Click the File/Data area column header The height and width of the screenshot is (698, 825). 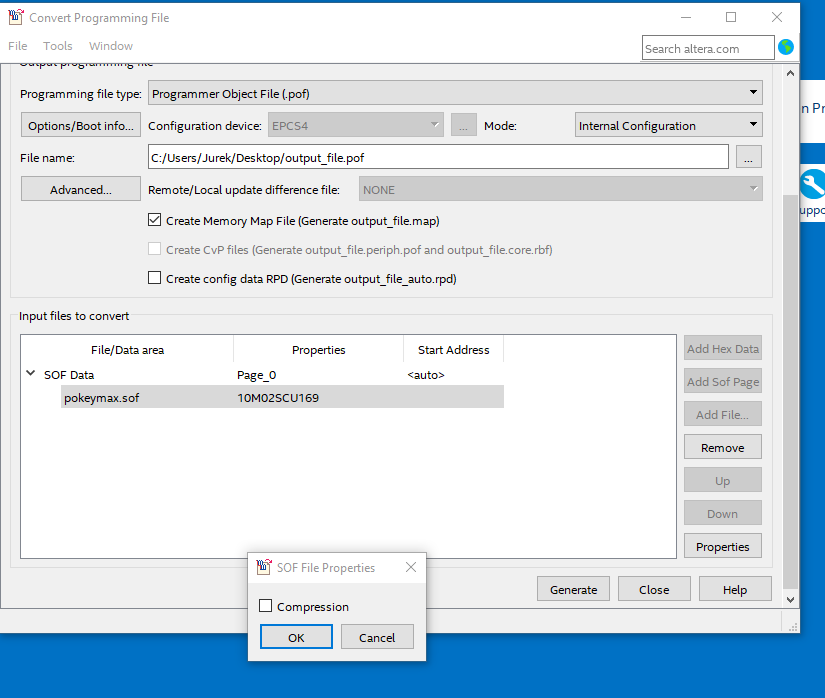pyautogui.click(x=127, y=349)
